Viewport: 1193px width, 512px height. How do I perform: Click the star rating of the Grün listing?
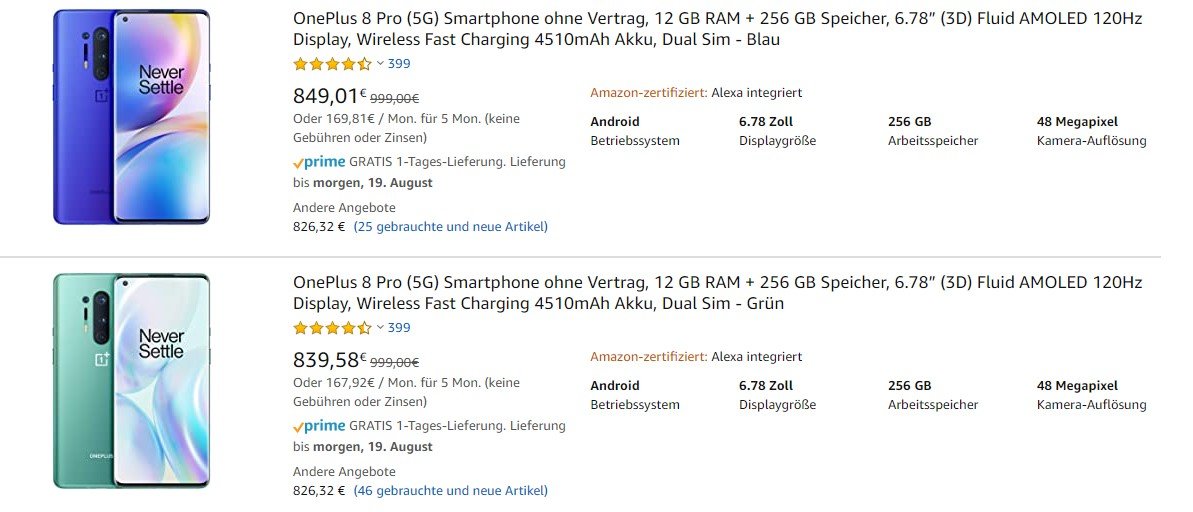pyautogui.click(x=332, y=328)
